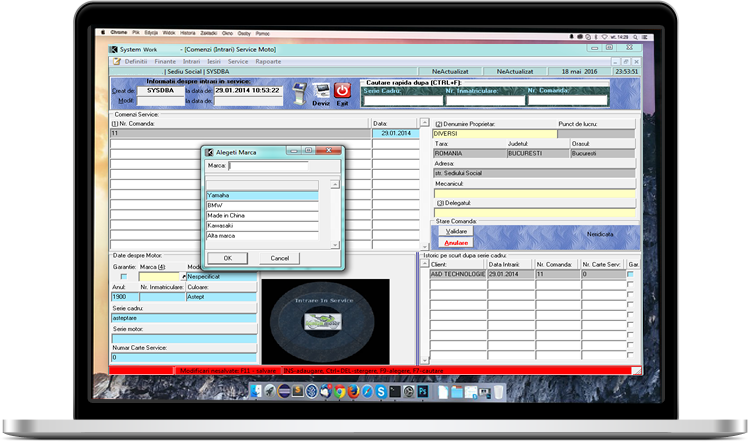Viewport: 749px width, 442px height.
Task: Check Gar. box for A&D TECHNOLOGIE row
Action: (x=630, y=273)
